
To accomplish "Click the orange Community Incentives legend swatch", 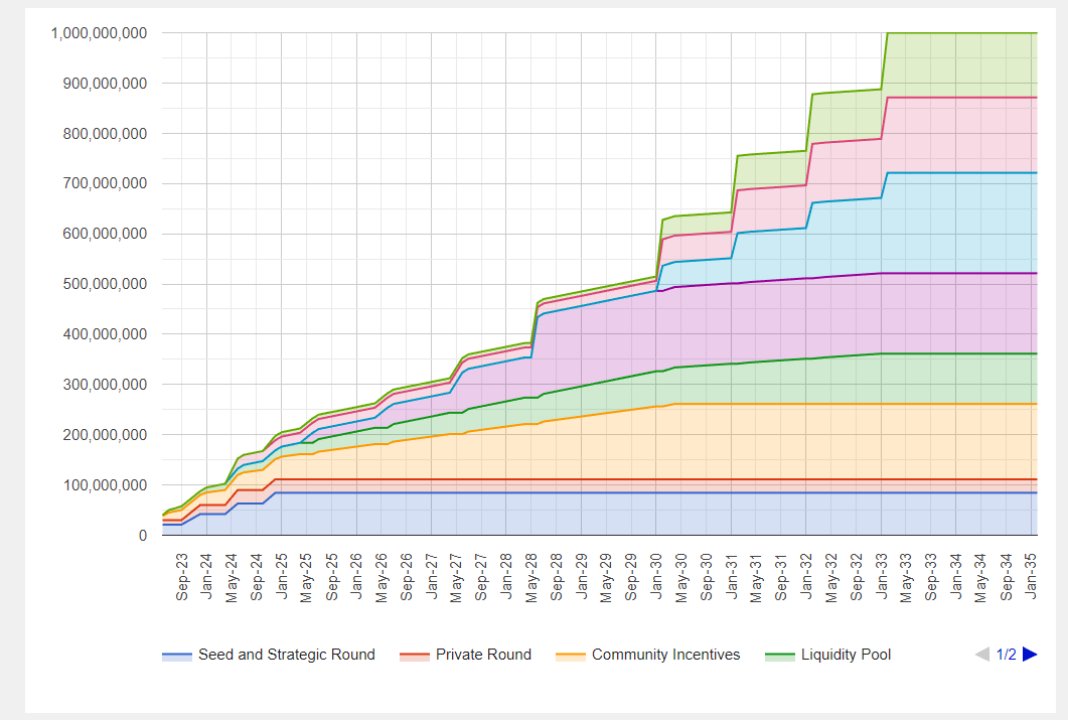I will click(x=570, y=655).
